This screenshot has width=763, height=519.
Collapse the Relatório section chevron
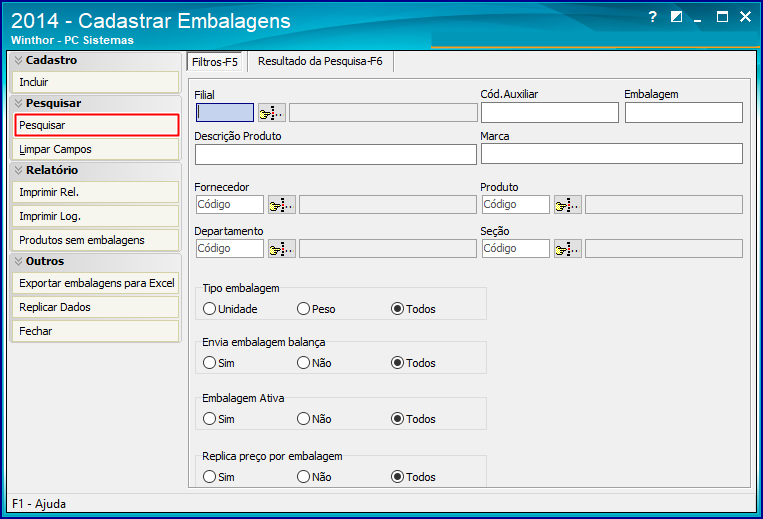click(x=18, y=170)
